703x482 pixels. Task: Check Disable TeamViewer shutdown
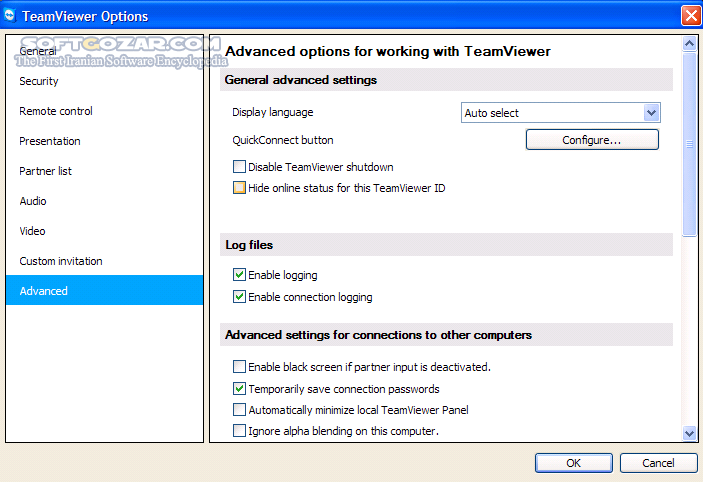tap(239, 167)
